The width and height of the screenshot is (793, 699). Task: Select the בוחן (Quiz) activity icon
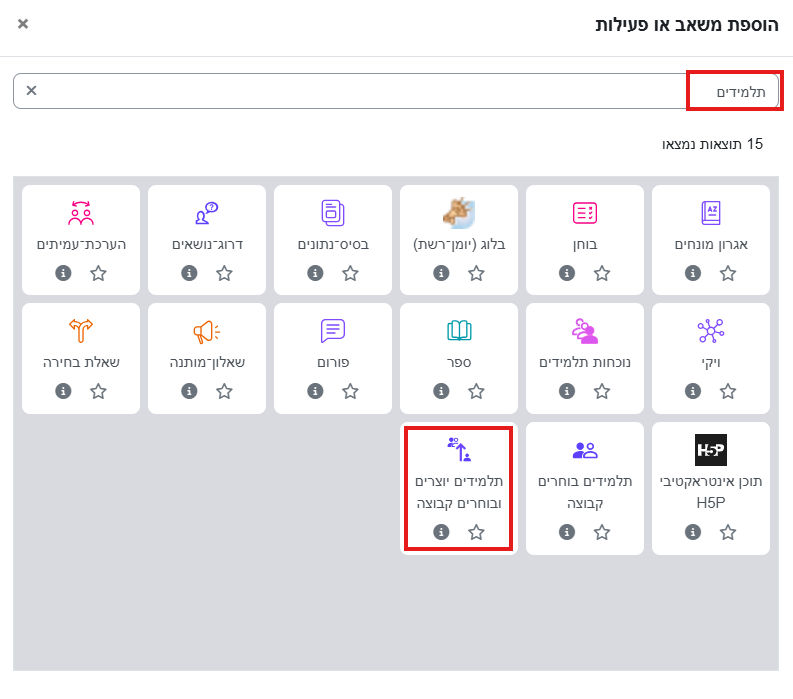point(585,212)
